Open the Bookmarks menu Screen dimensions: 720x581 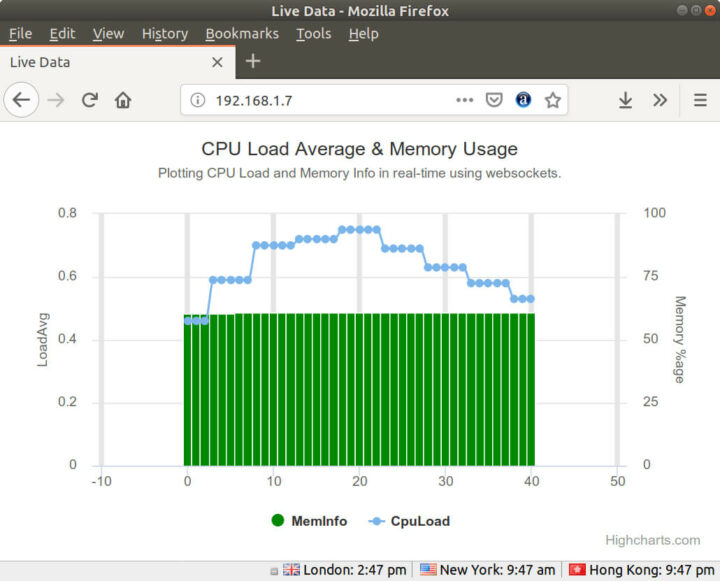pos(242,34)
